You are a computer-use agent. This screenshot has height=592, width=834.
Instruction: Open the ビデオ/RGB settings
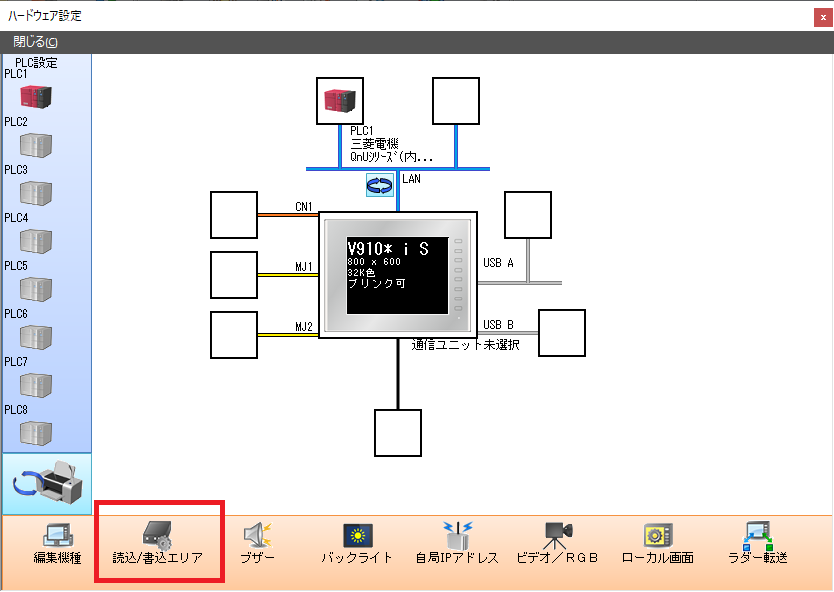(557, 543)
